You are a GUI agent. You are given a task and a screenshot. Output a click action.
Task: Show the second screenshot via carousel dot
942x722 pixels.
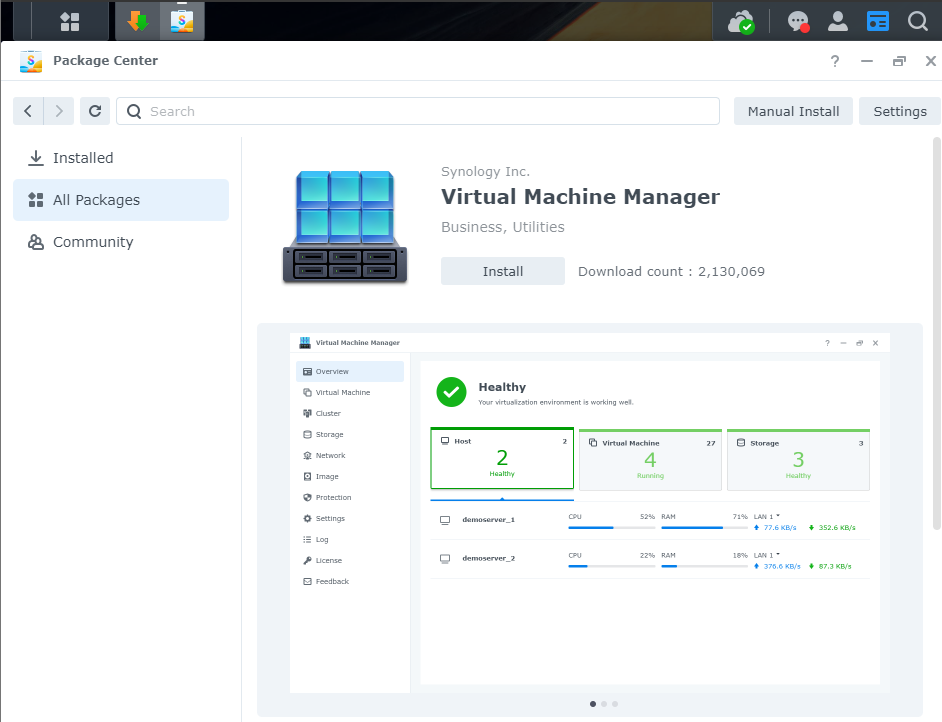(604, 704)
